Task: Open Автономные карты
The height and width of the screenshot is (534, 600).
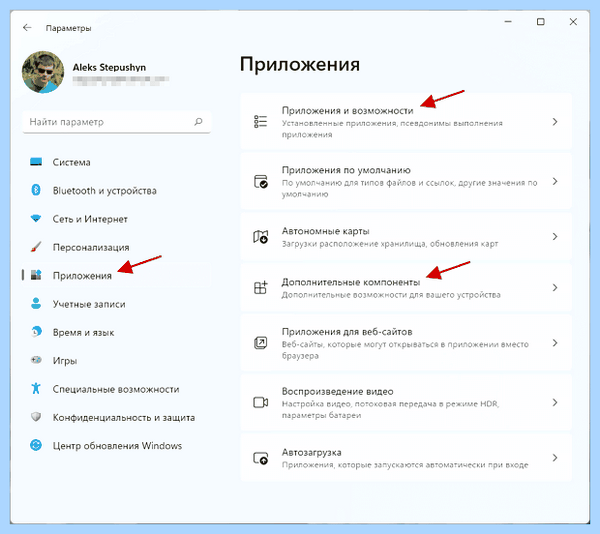Action: 406,237
